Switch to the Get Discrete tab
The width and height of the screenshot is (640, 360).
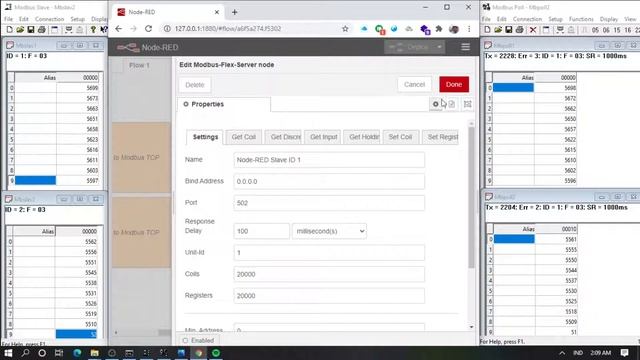(x=283, y=137)
